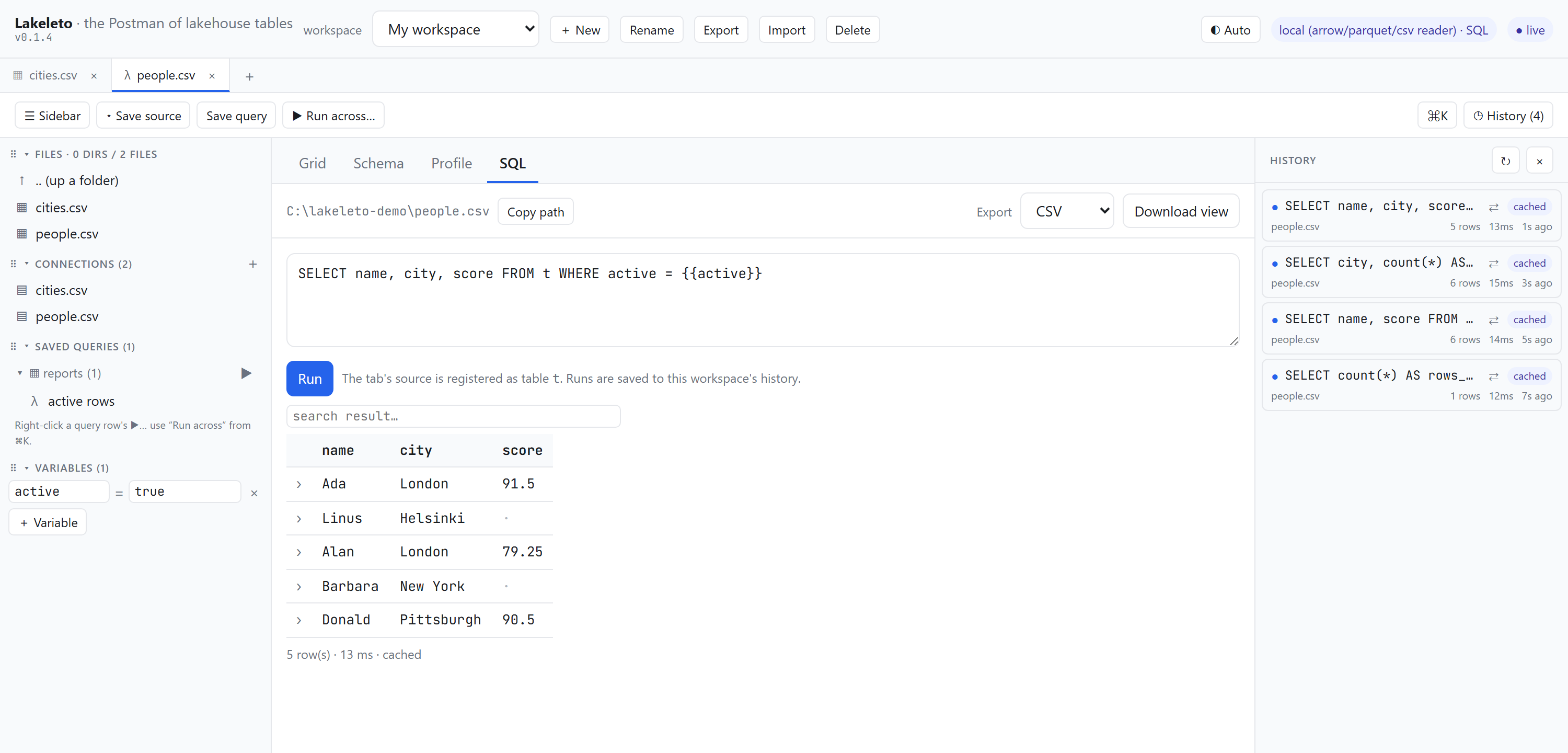Expand the Barbara result row
Viewport: 1568px width, 753px height.
[x=299, y=587]
